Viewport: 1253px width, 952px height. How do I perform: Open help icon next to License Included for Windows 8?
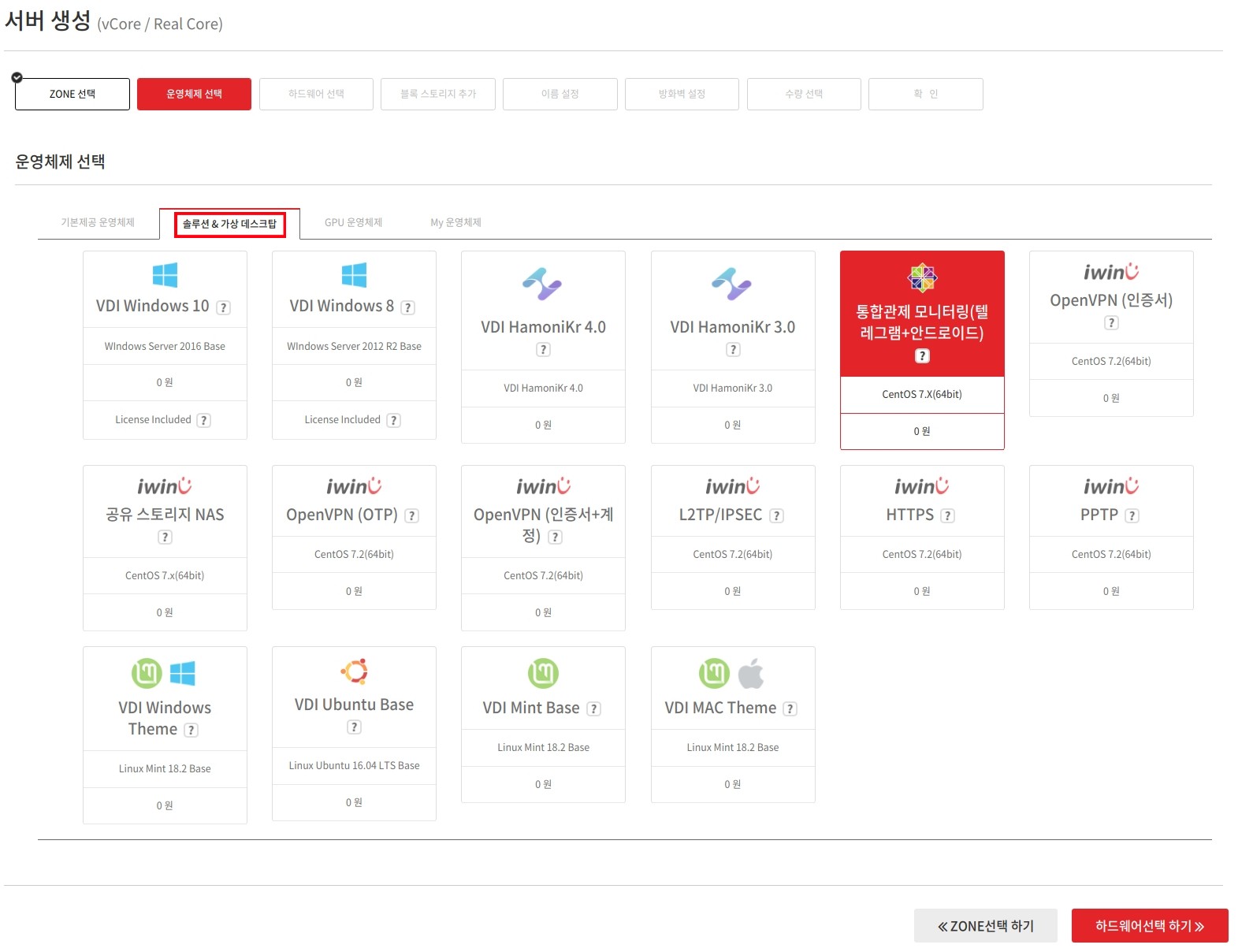tap(393, 420)
